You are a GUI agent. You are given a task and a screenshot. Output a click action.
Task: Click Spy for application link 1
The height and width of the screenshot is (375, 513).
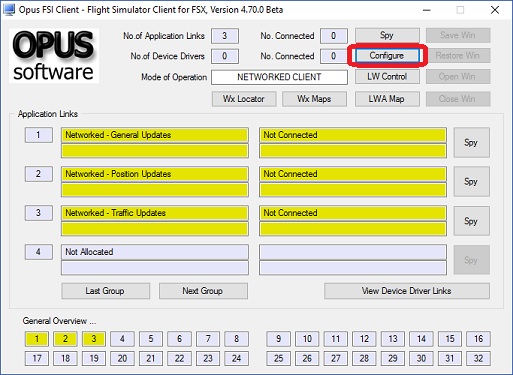click(x=471, y=143)
